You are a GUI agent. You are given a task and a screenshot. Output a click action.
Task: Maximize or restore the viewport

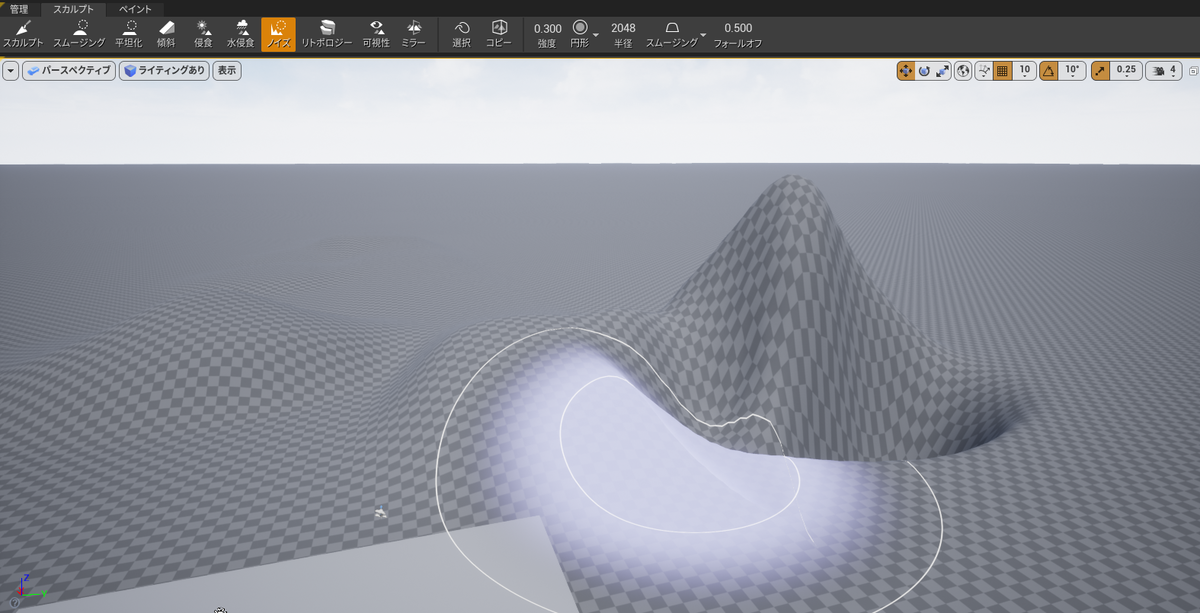point(1191,71)
